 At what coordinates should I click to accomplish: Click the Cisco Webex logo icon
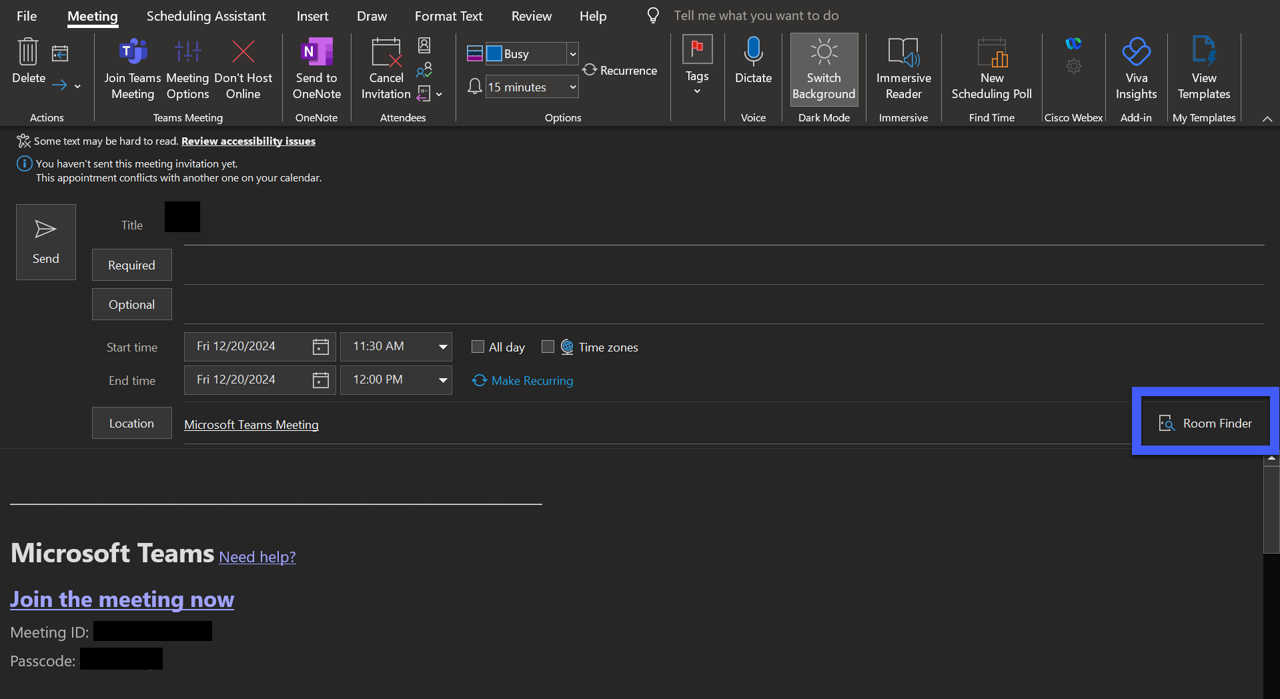coord(1073,44)
